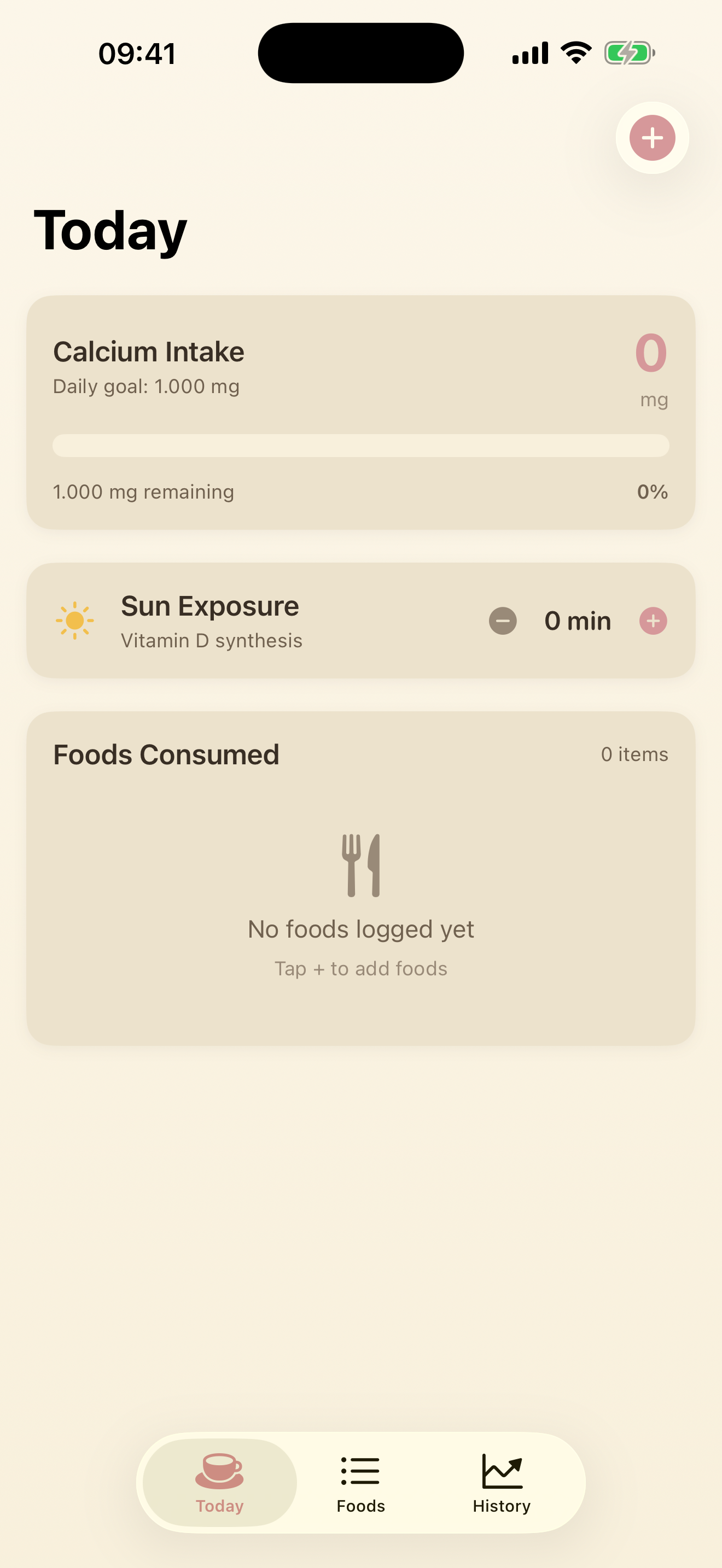Screen dimensions: 722x1568
Task: Increase sun exposure minutes with plus
Action: (x=653, y=621)
